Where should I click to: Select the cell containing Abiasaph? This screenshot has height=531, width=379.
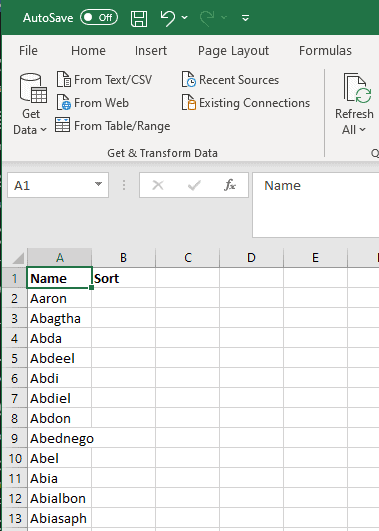pyautogui.click(x=60, y=518)
